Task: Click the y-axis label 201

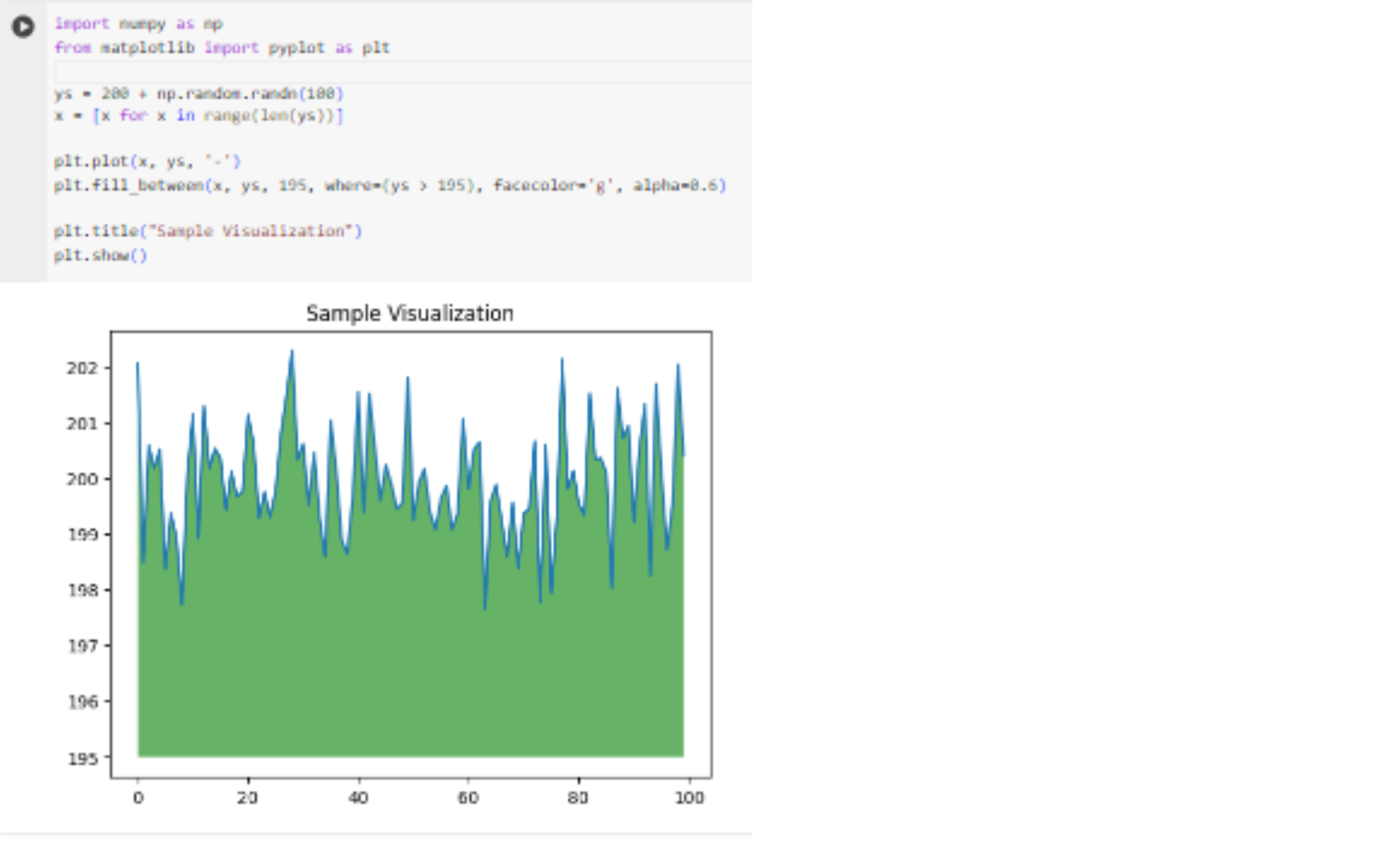Action: pyautogui.click(x=82, y=424)
